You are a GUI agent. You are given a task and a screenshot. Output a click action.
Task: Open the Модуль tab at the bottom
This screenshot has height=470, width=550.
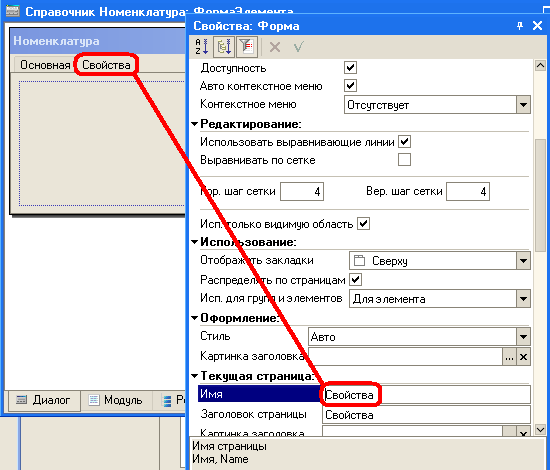116,400
